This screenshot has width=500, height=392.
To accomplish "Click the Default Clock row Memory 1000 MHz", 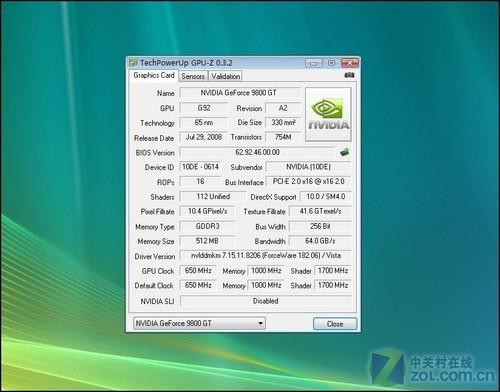I will (x=266, y=285).
